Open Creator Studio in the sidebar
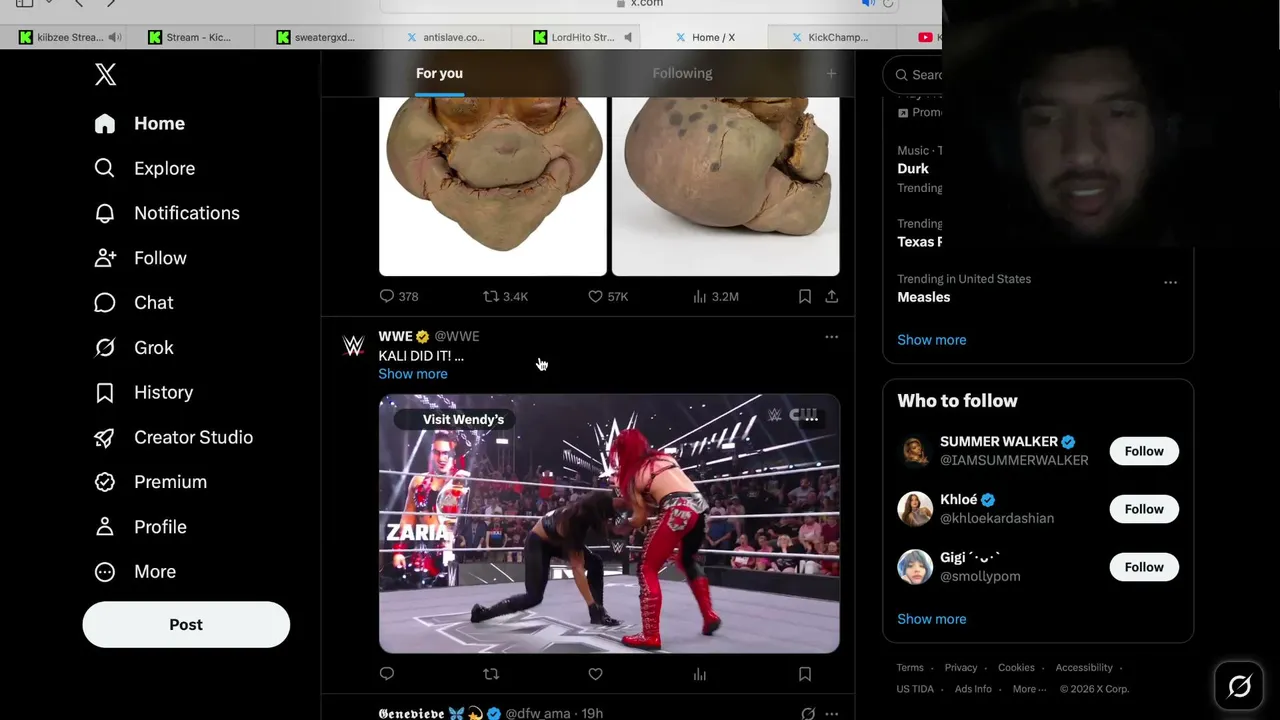The width and height of the screenshot is (1280, 720). click(x=173, y=437)
